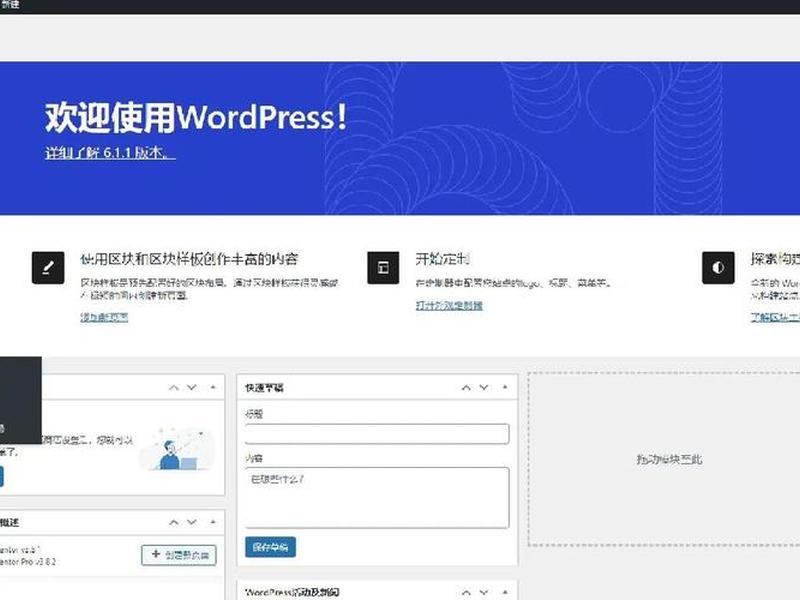This screenshot has width=800, height=600.
Task: Click the 保存草稿 button
Action: point(270,547)
